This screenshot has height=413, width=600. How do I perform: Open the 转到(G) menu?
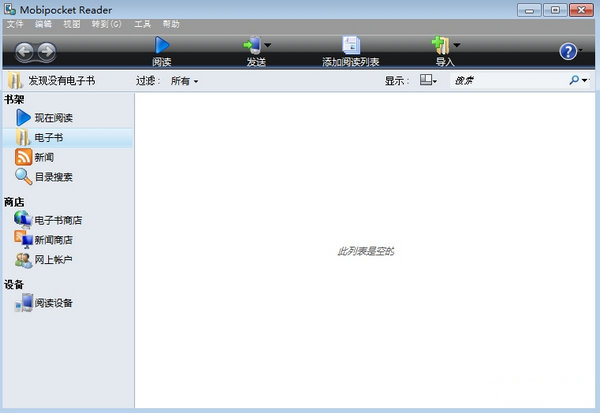point(106,24)
